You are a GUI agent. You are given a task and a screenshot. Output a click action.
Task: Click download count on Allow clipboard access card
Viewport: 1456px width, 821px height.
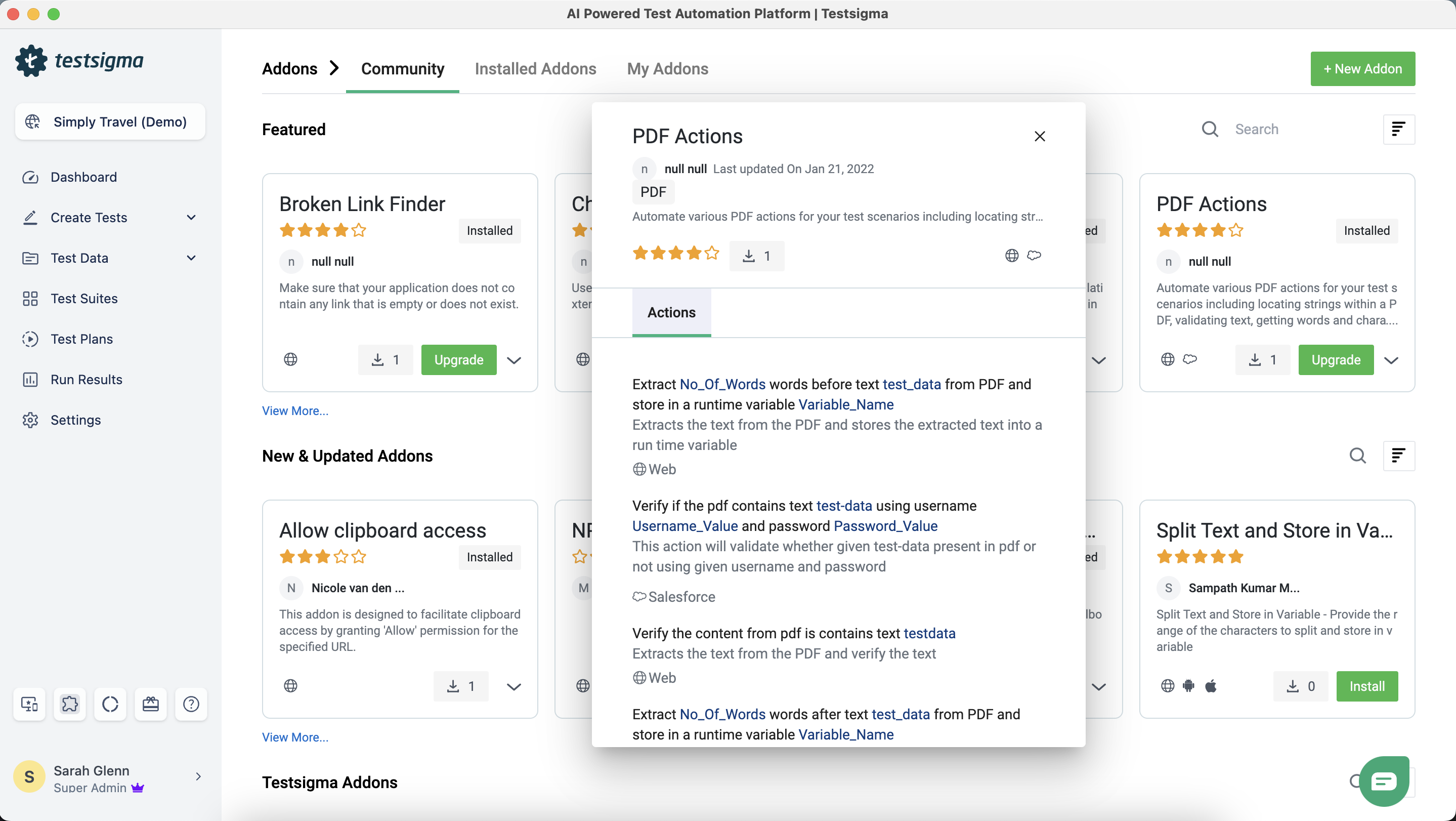[461, 686]
